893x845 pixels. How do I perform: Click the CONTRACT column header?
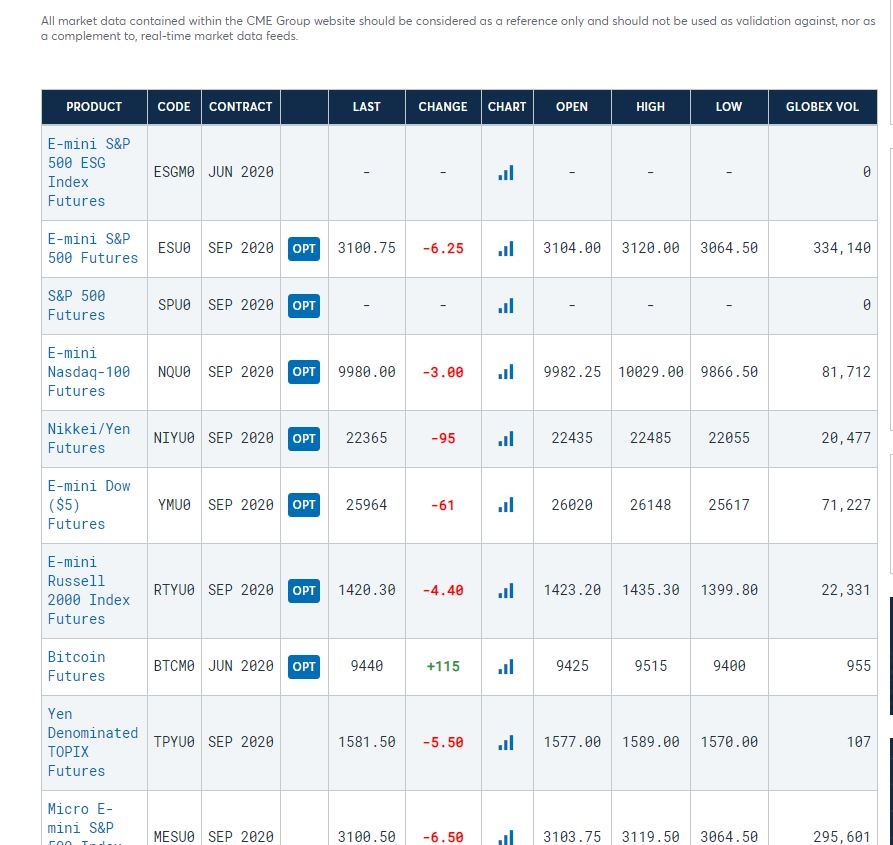point(240,107)
